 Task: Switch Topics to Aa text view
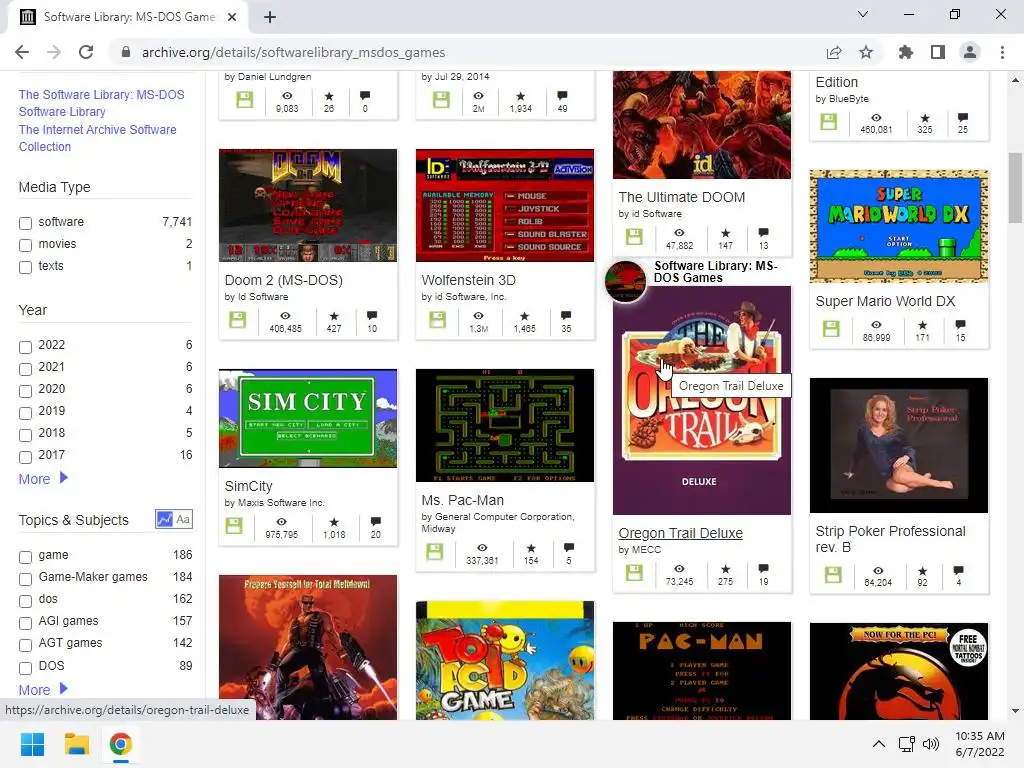pos(184,519)
